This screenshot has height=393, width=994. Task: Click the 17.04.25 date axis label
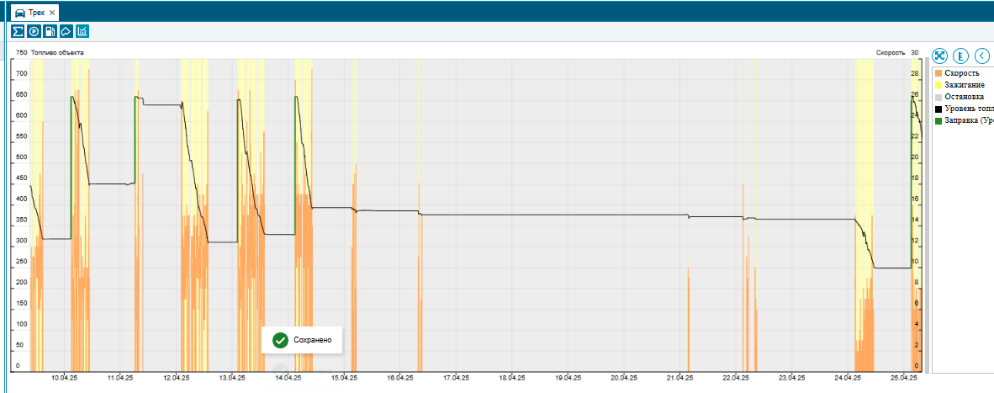pyautogui.click(x=456, y=377)
